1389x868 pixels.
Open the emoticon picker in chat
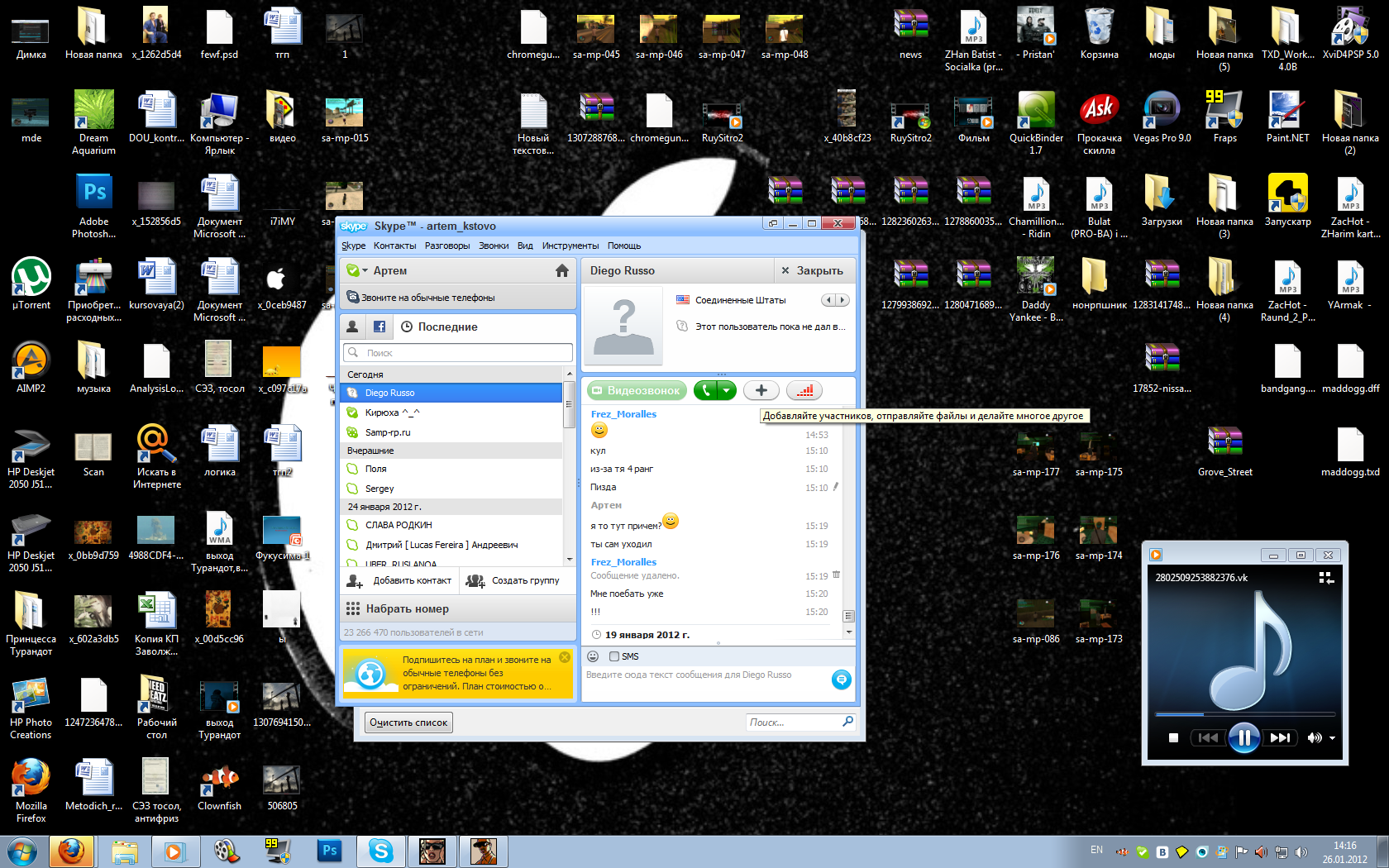pyautogui.click(x=593, y=656)
